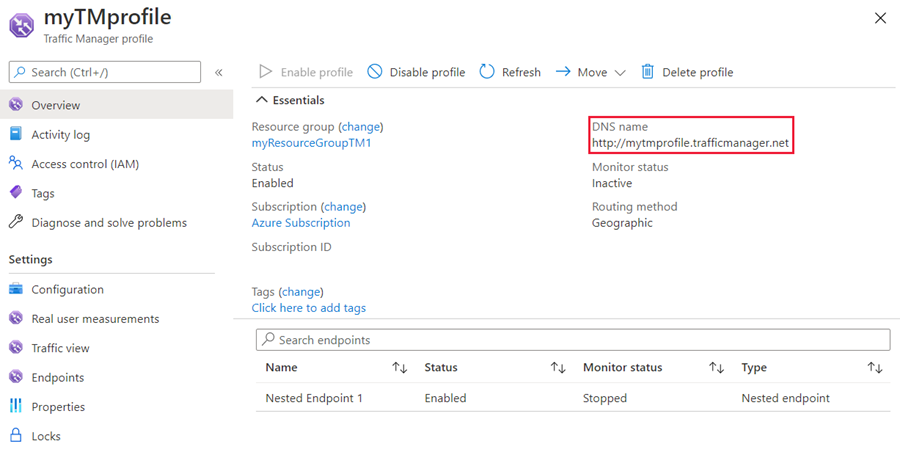
Task: Select Configuration in the Settings menu
Action: point(67,290)
